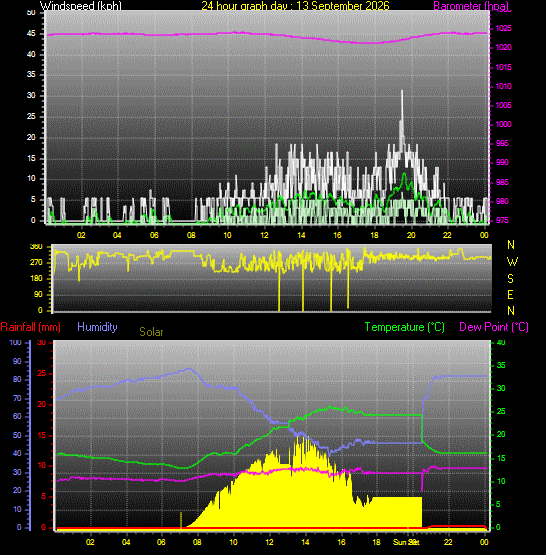Click the Sun Set marker on bottom axis
546x555 pixels.
(x=406, y=542)
